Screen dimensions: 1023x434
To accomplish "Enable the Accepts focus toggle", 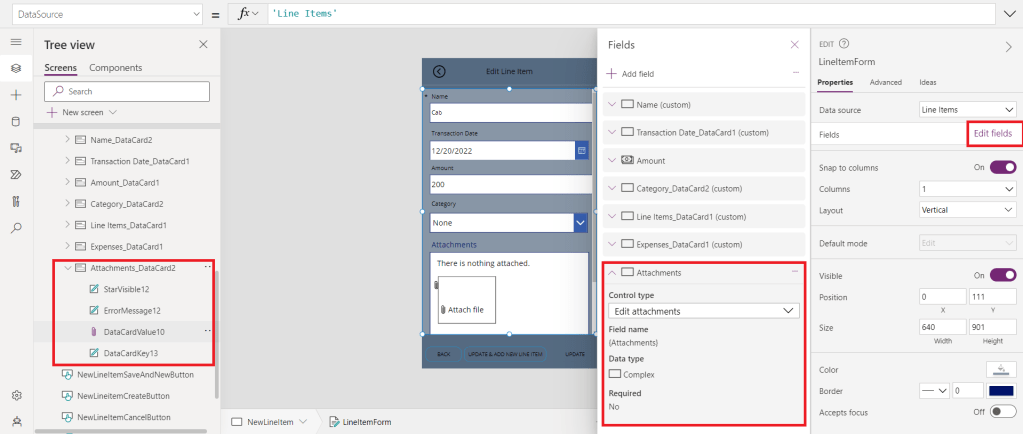I will [x=1003, y=411].
